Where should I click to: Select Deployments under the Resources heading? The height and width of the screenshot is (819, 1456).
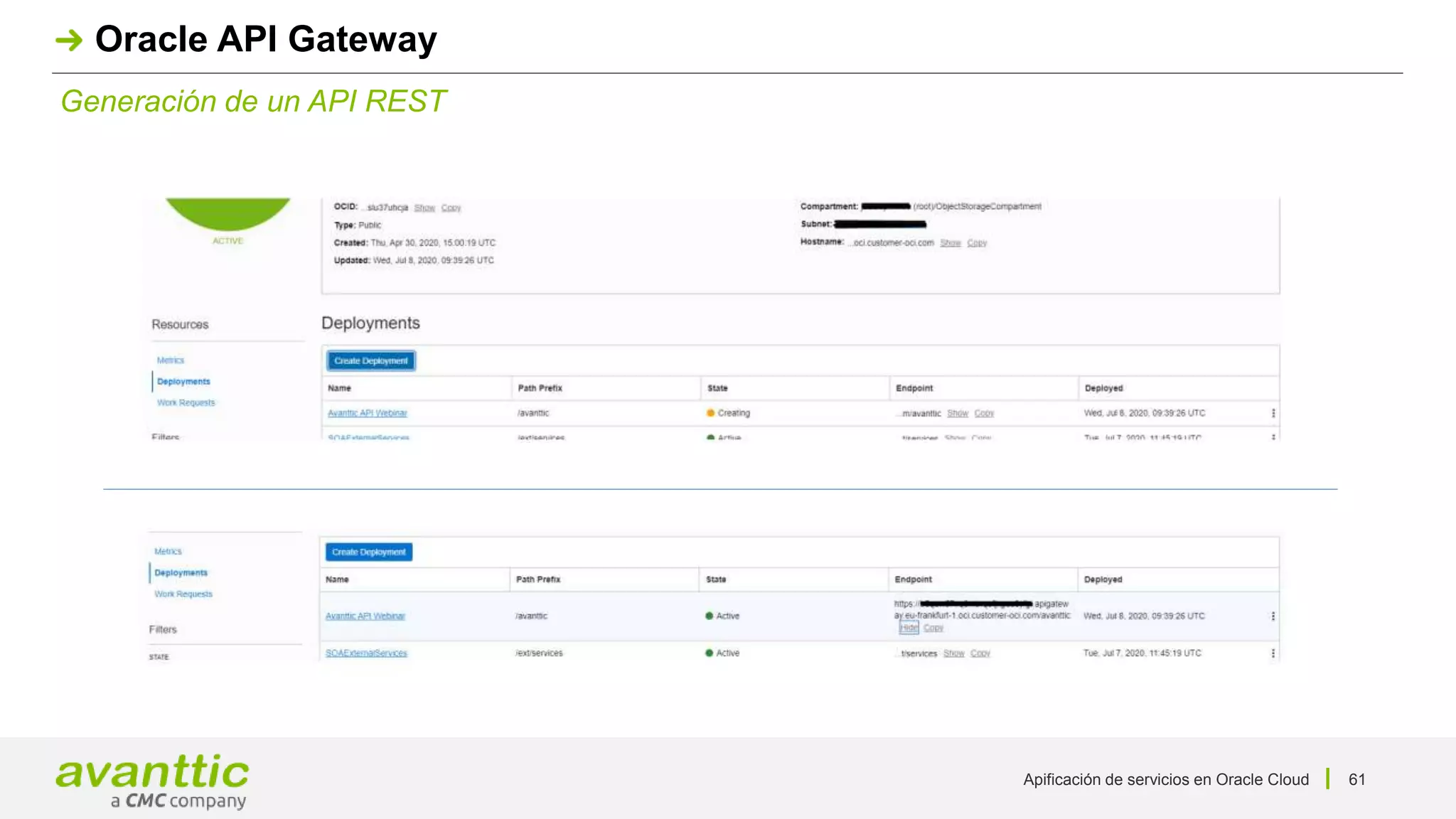coord(183,382)
